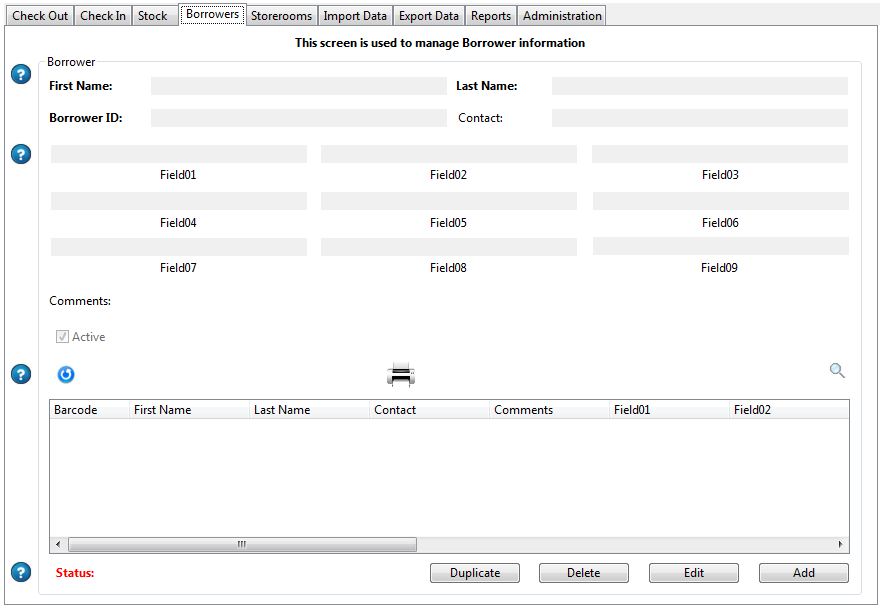The width and height of the screenshot is (882, 609).
Task: Click the Borrower ID input field
Action: pyautogui.click(x=298, y=118)
